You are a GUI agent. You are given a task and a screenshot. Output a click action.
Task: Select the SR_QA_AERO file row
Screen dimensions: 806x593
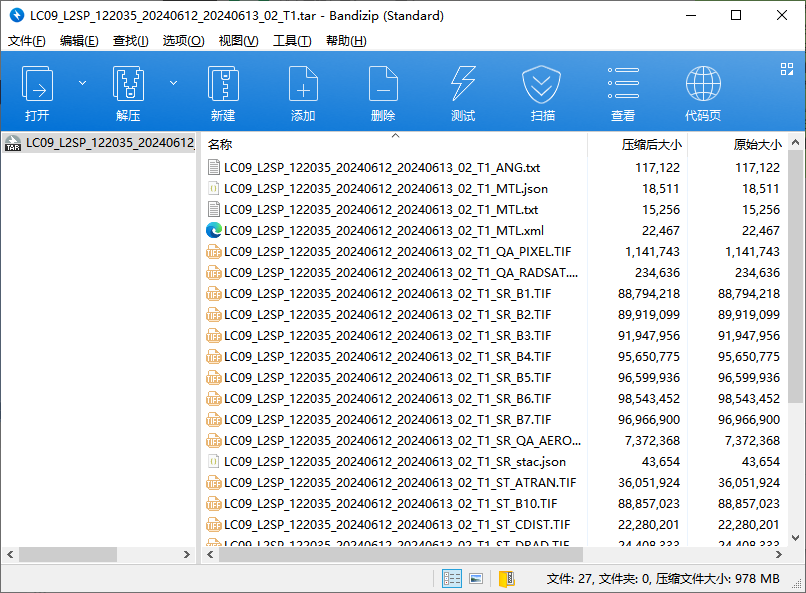click(494, 441)
